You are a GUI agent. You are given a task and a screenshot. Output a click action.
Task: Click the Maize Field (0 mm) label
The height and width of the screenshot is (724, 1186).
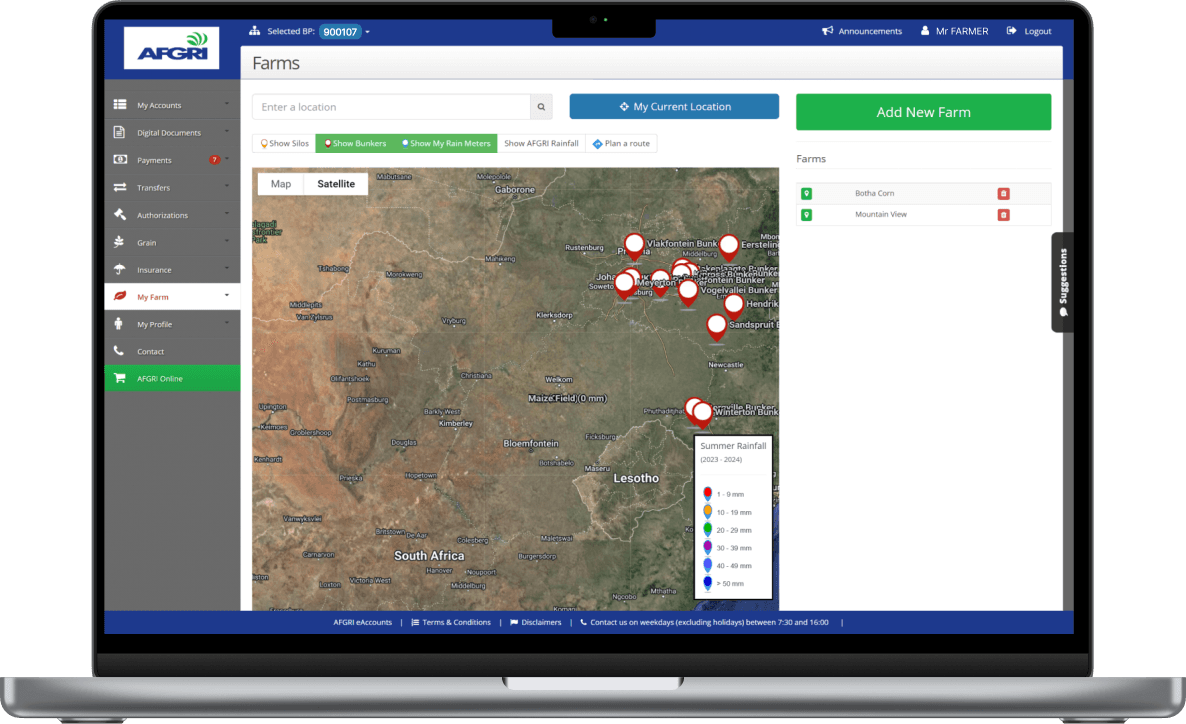point(567,398)
